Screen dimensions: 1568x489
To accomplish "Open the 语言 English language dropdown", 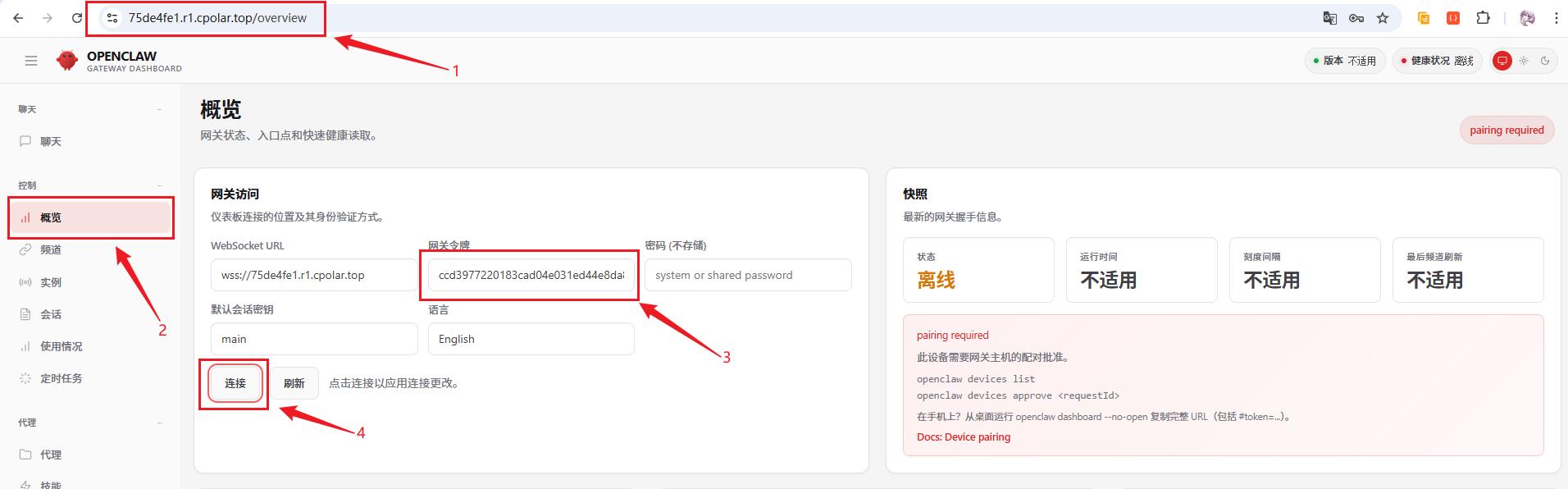I will pyautogui.click(x=531, y=339).
